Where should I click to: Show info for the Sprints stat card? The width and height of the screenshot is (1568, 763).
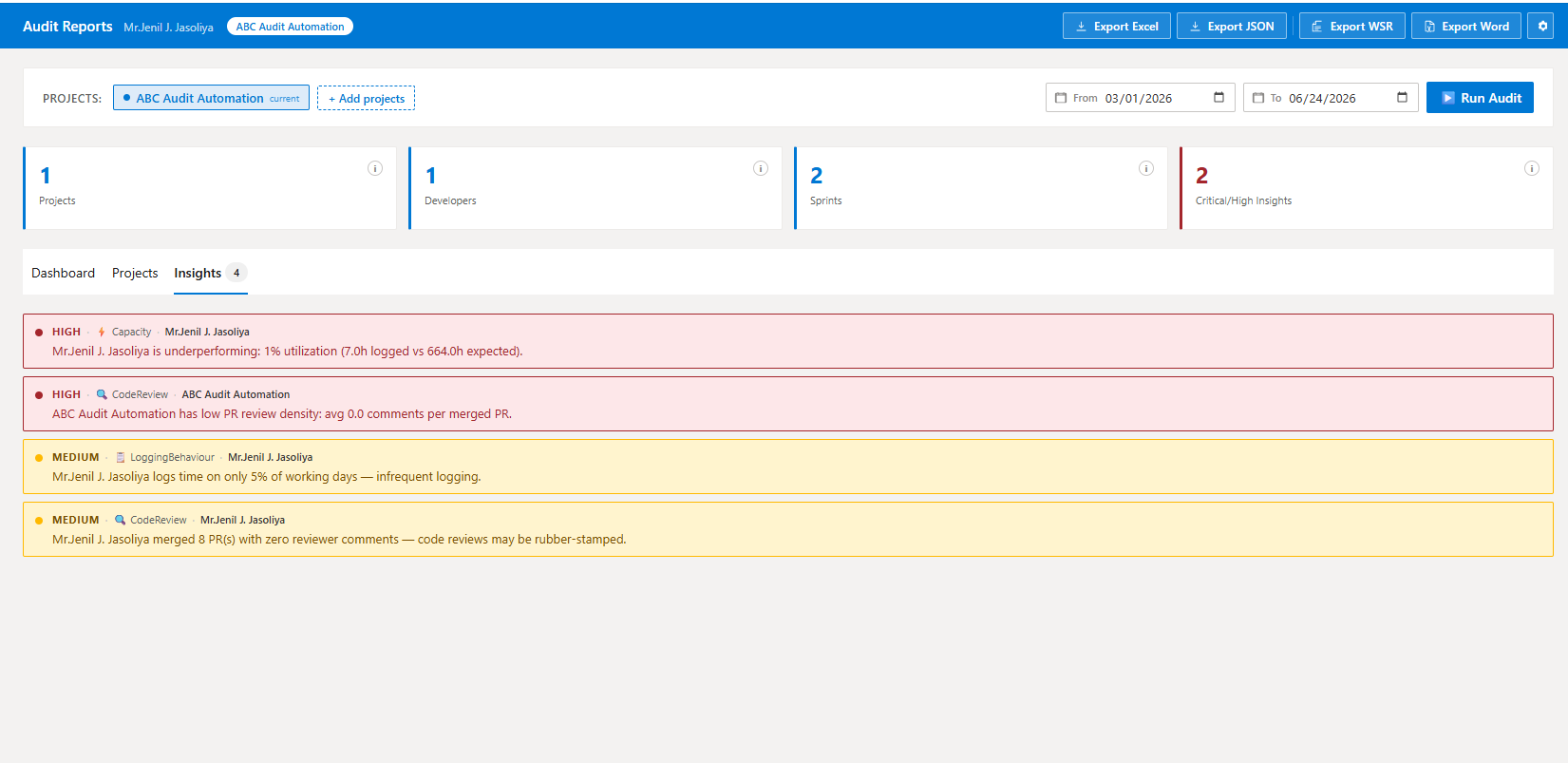point(1146,168)
